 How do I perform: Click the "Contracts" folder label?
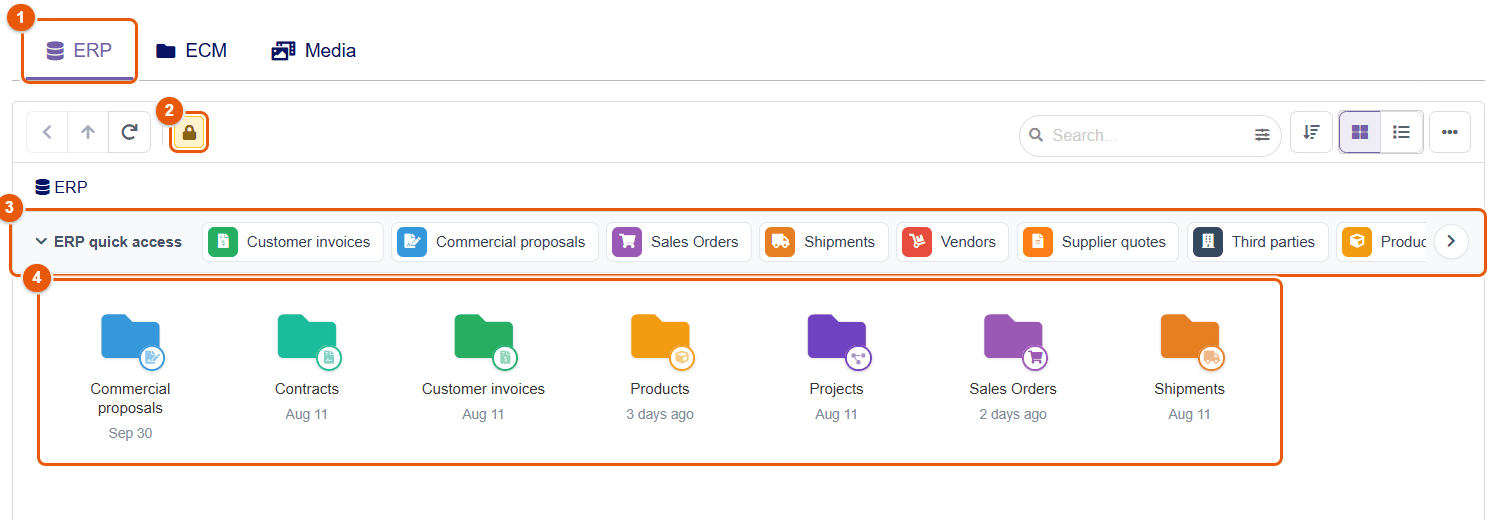point(307,389)
